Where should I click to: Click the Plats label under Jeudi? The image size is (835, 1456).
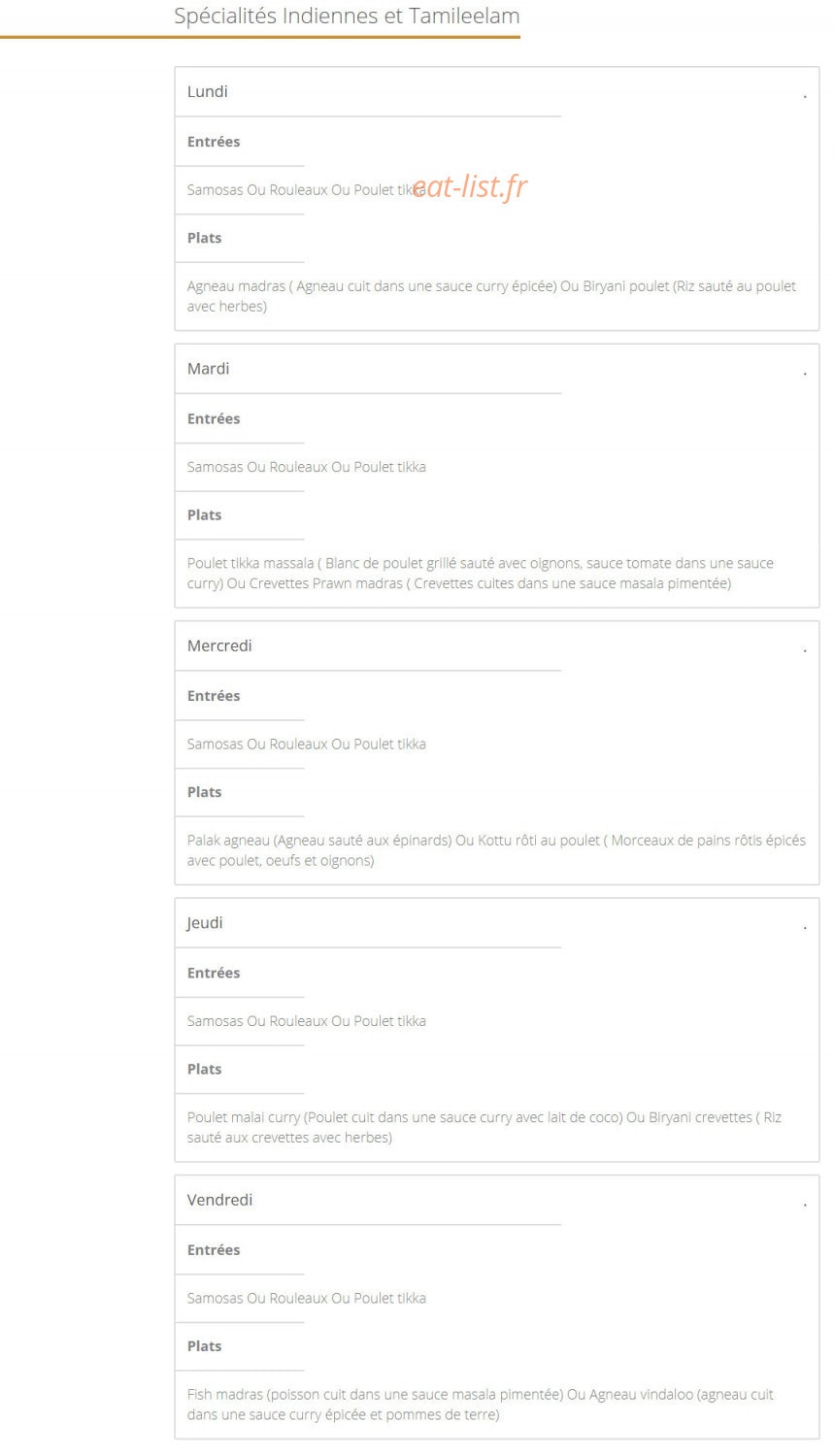tap(204, 1070)
